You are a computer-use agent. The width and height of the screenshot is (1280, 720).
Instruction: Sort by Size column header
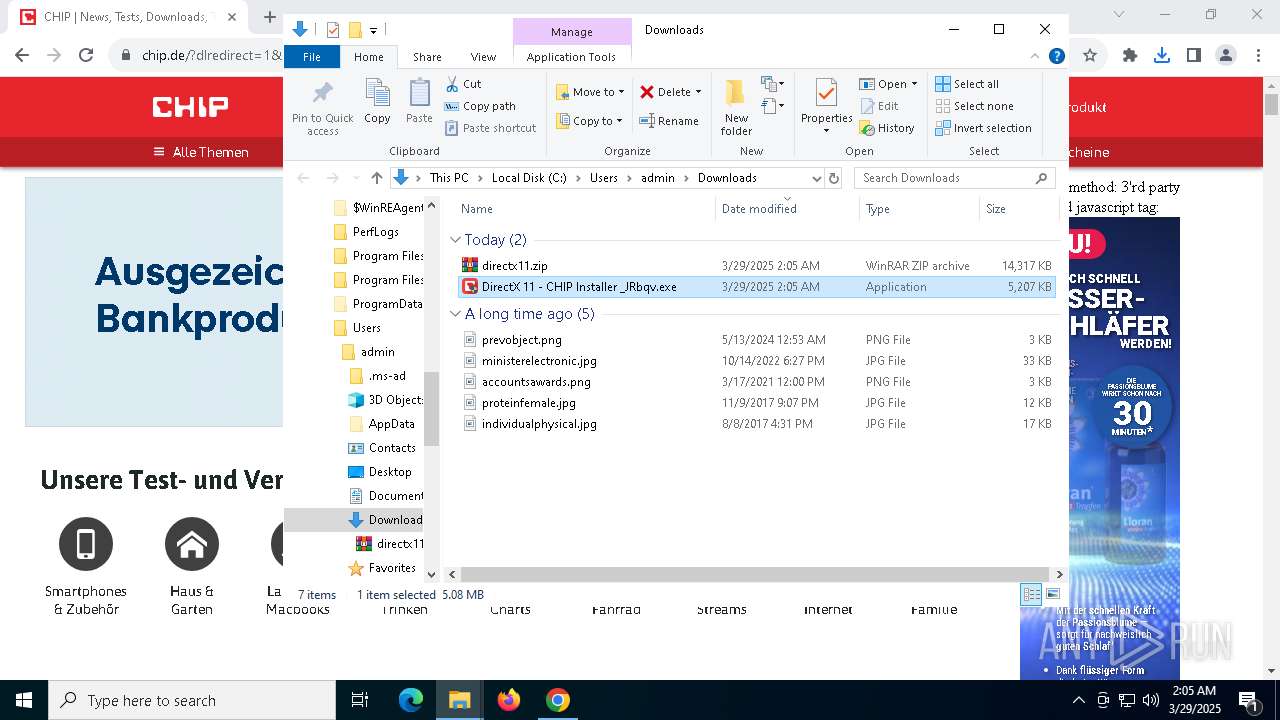(x=1019, y=208)
